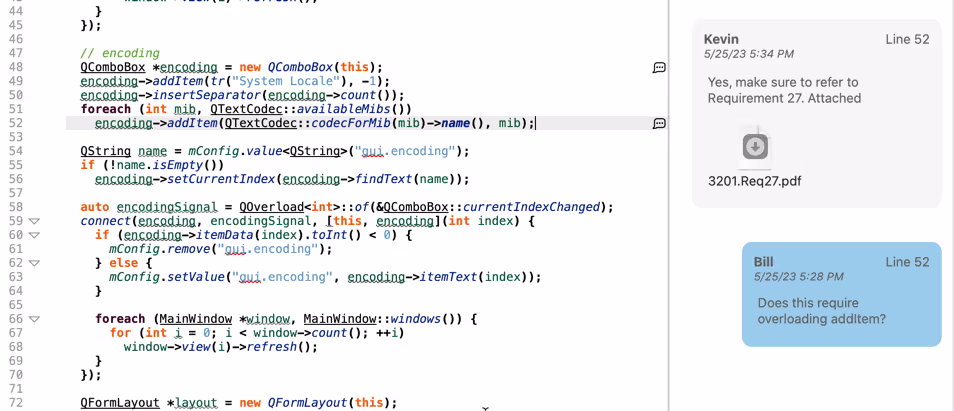Collapse the if block at line 60

[x=33, y=235]
